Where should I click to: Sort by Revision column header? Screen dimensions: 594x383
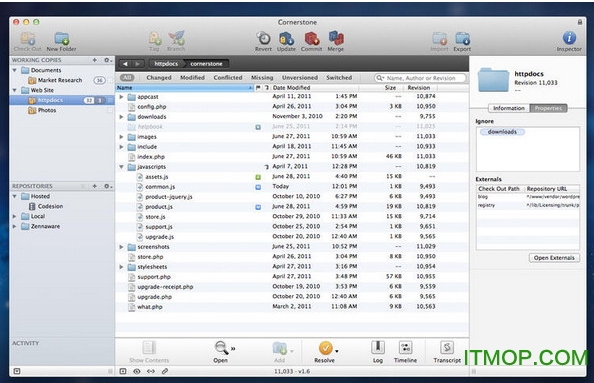(x=419, y=88)
